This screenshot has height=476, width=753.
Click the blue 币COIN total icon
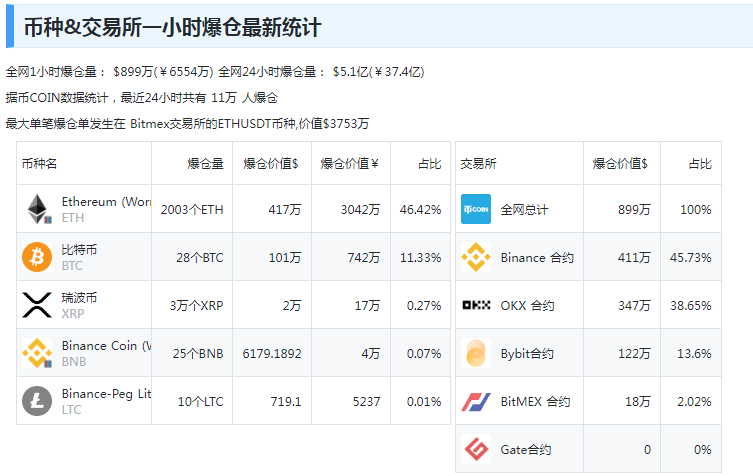pyautogui.click(x=476, y=209)
